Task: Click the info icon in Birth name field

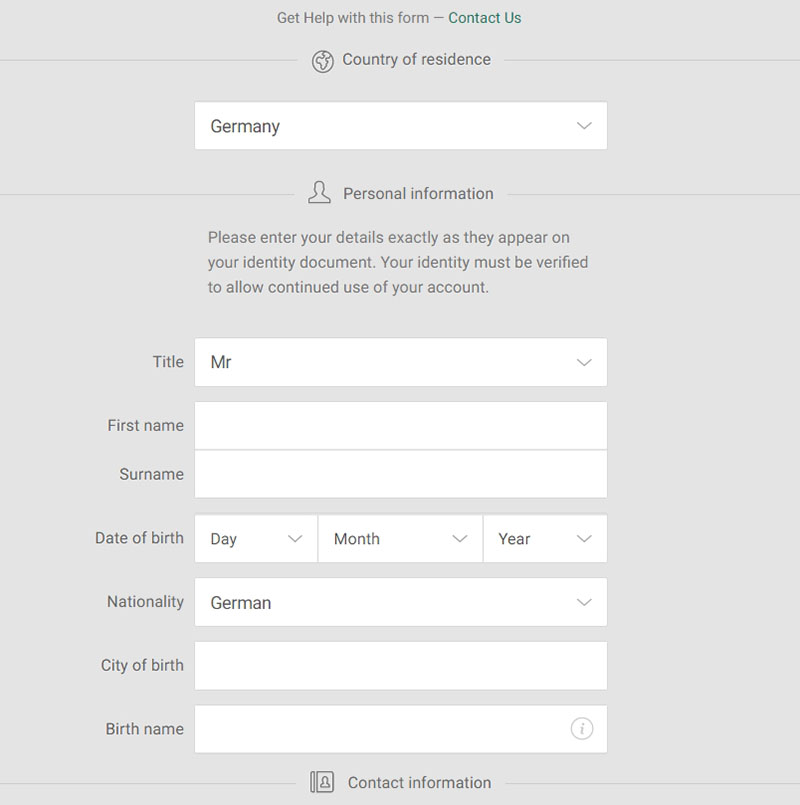Action: pyautogui.click(x=582, y=729)
